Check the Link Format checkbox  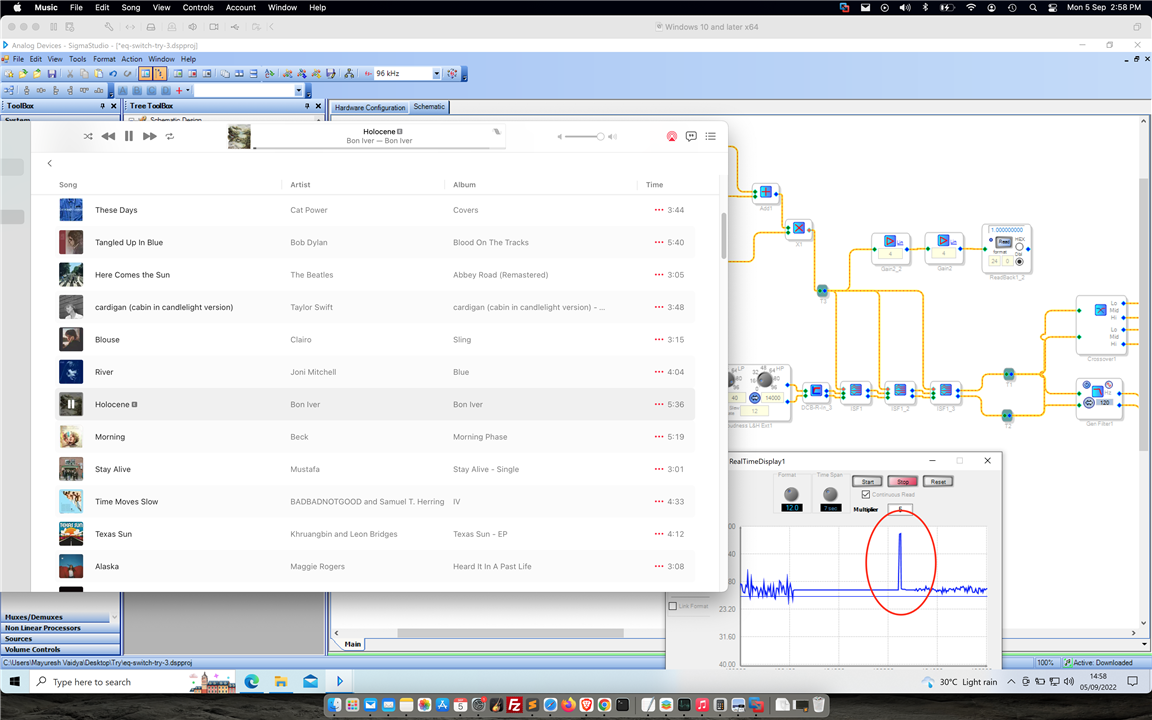point(672,606)
